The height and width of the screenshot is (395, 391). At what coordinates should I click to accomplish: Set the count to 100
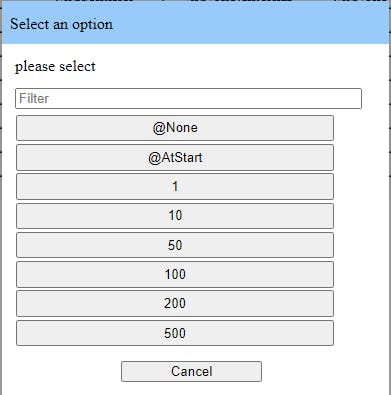click(175, 275)
